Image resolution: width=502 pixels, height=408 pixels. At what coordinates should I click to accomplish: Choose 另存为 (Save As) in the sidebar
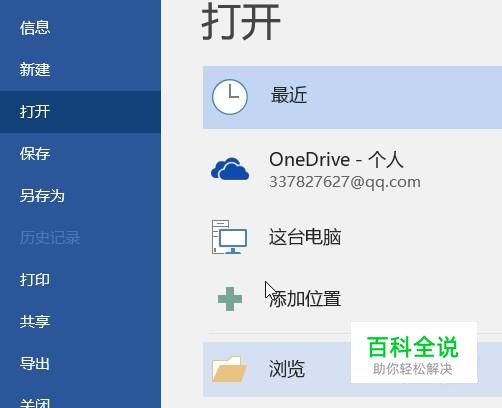click(x=80, y=196)
